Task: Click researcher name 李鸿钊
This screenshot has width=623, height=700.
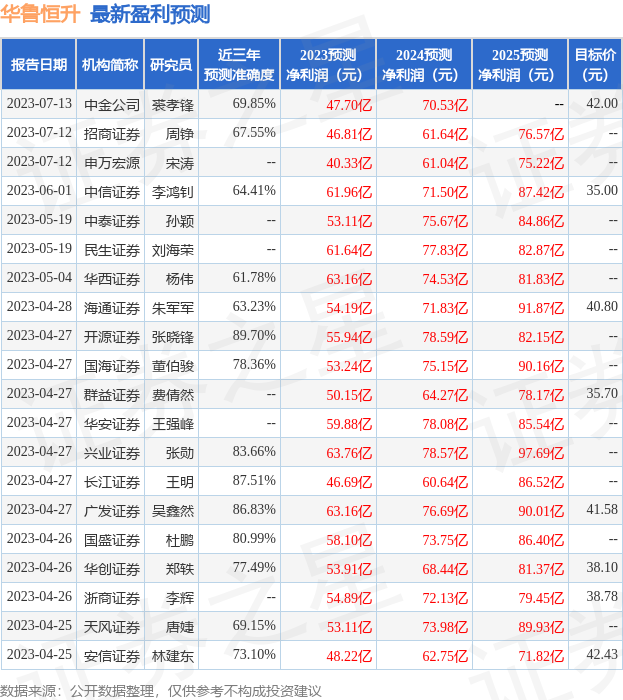Action: tap(173, 192)
